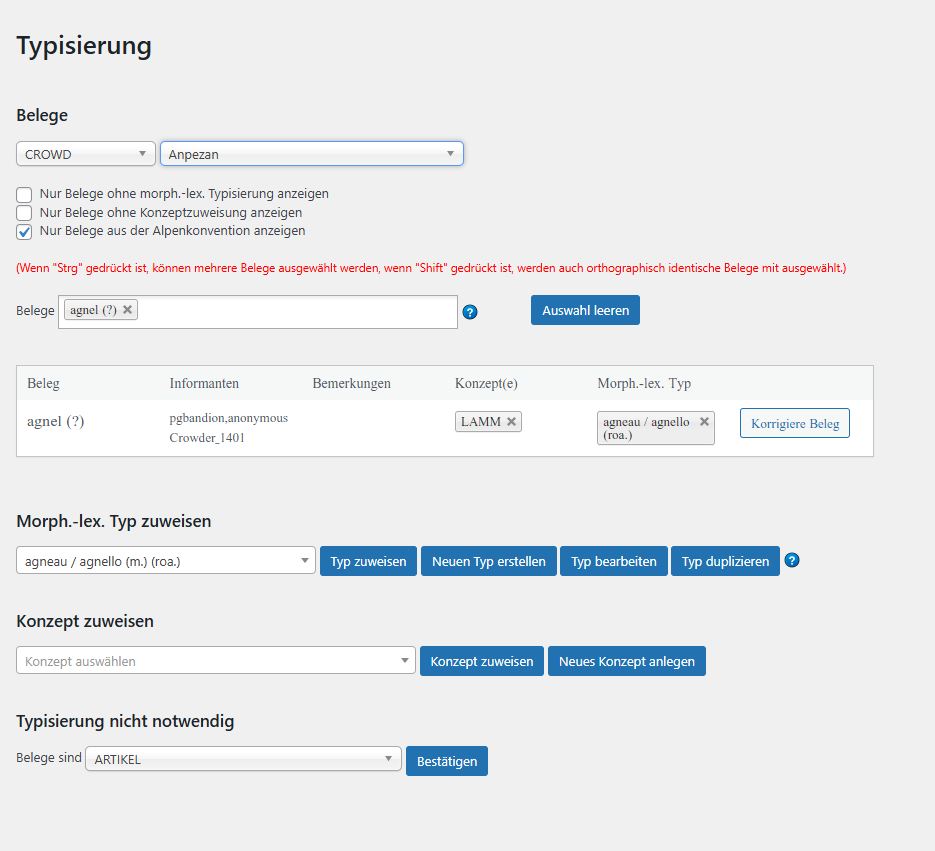Remove the LAMM concept tag

tap(511, 422)
